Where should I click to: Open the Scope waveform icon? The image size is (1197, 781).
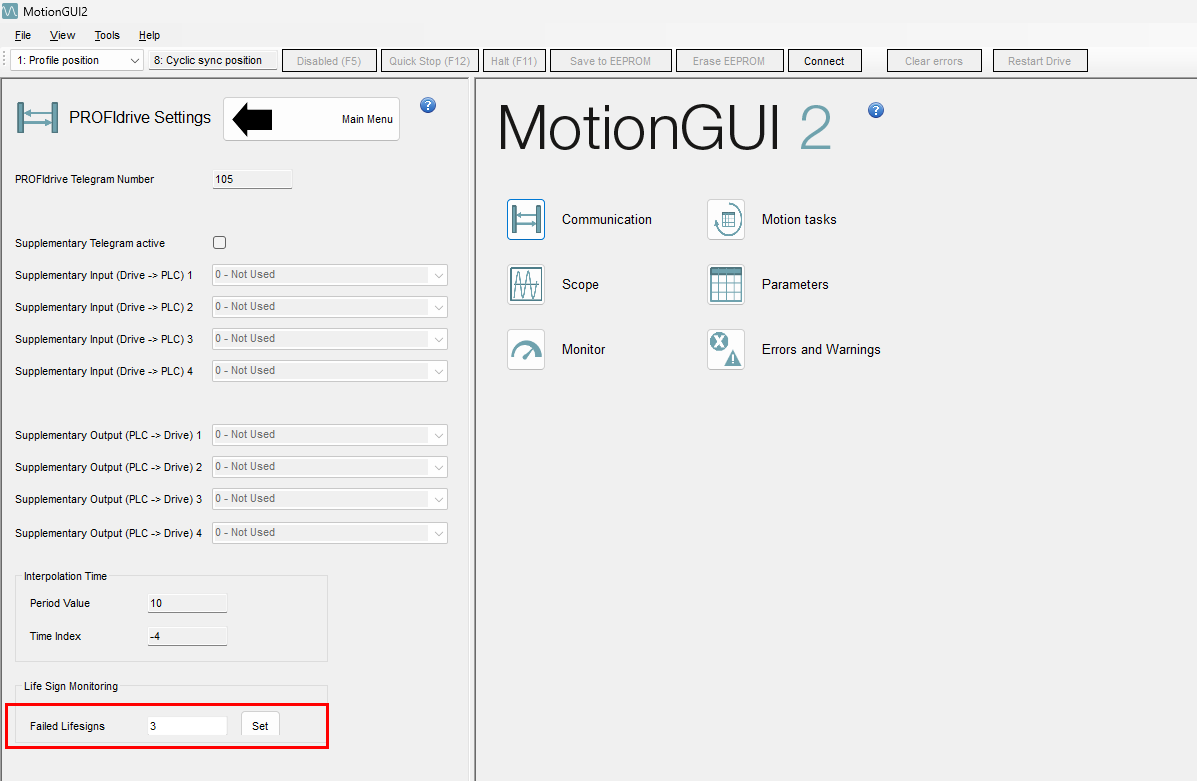(x=526, y=285)
